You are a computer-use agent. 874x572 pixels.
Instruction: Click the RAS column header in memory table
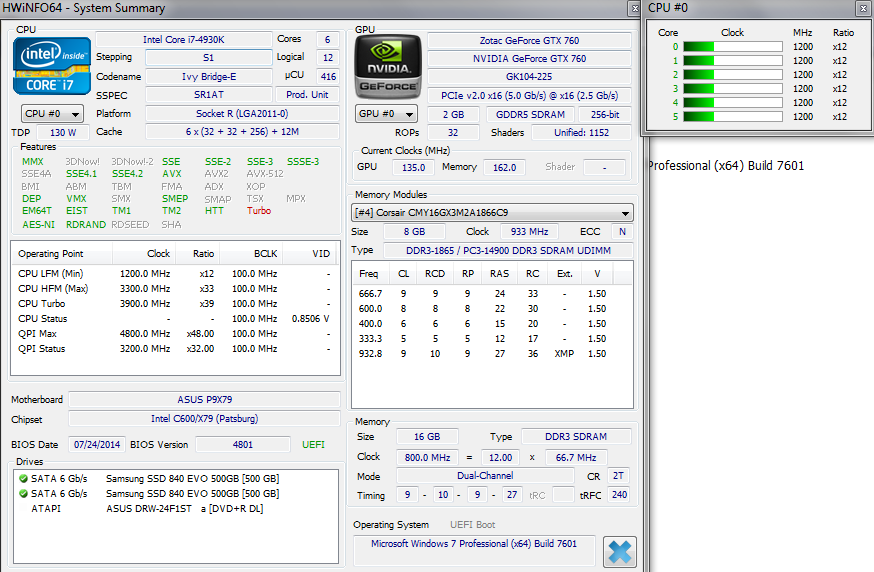[499, 274]
